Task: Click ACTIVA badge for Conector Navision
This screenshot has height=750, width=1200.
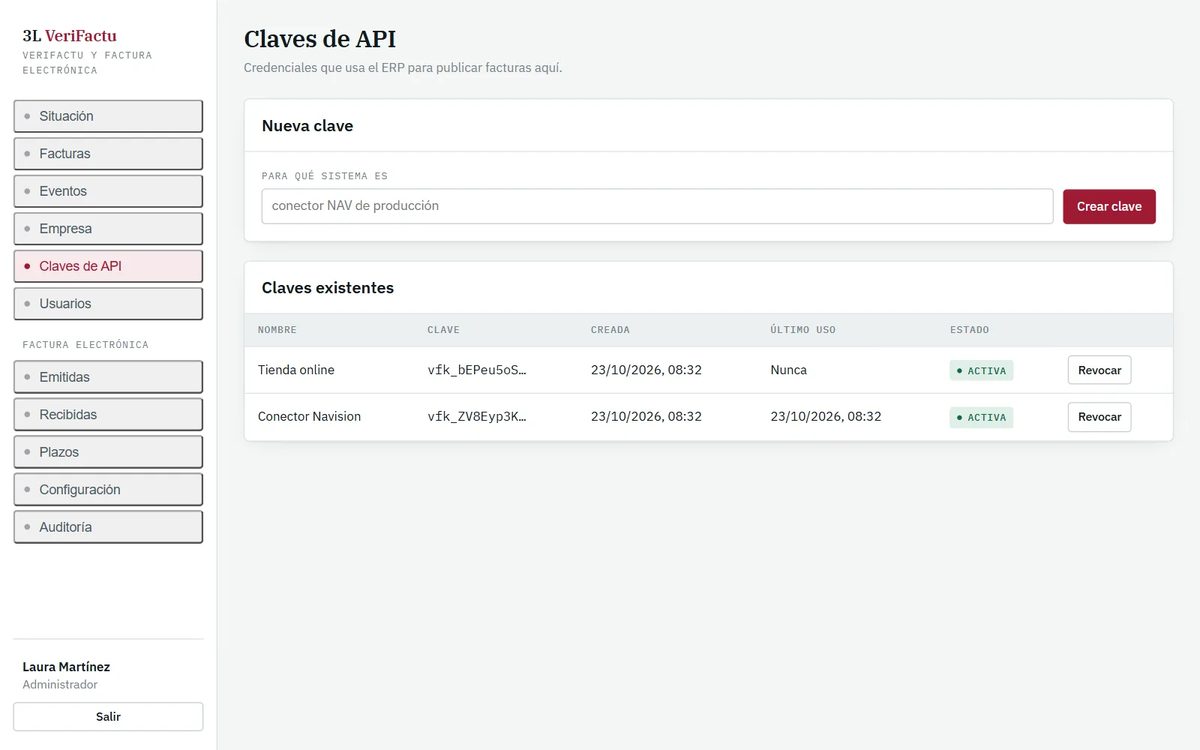Action: [x=981, y=417]
